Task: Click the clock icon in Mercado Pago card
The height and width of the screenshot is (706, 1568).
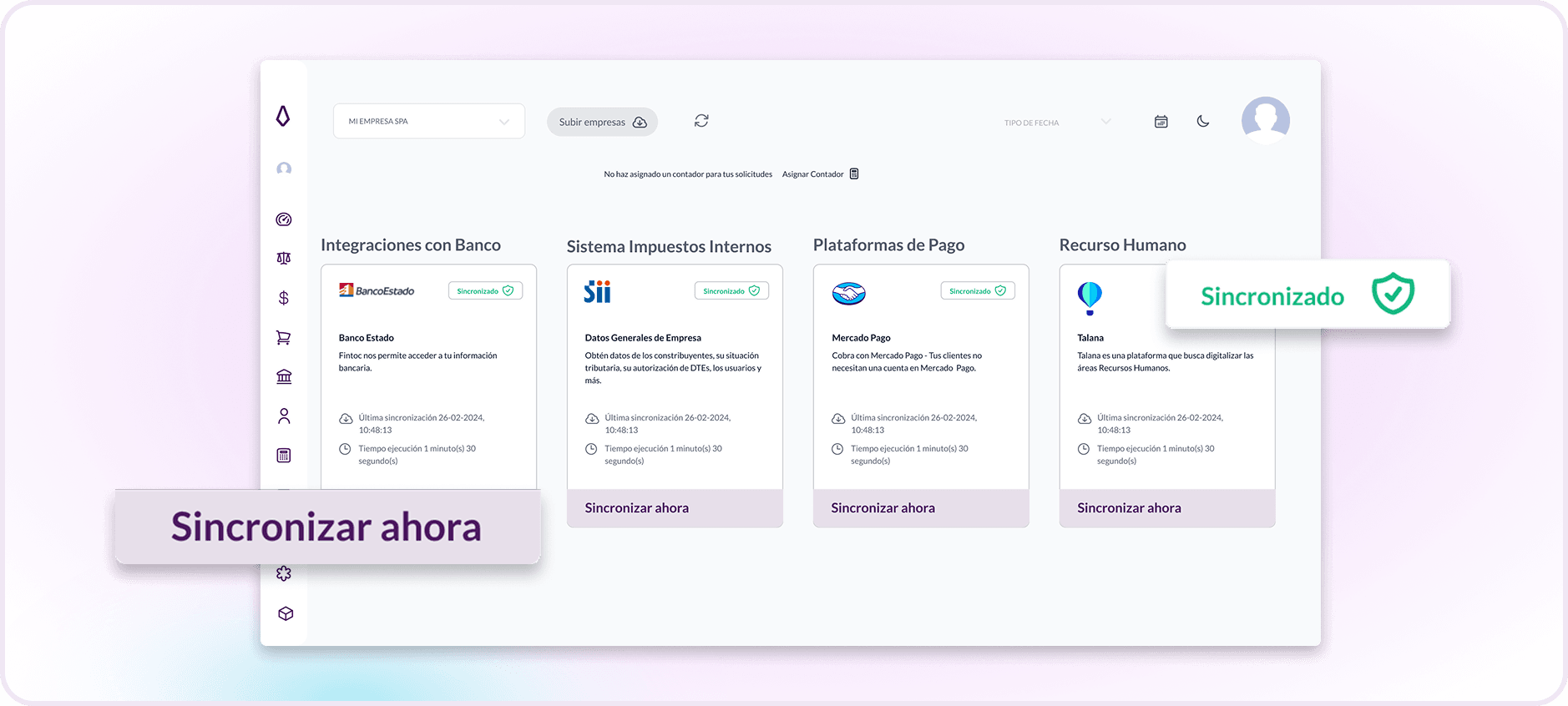Action: click(x=837, y=449)
